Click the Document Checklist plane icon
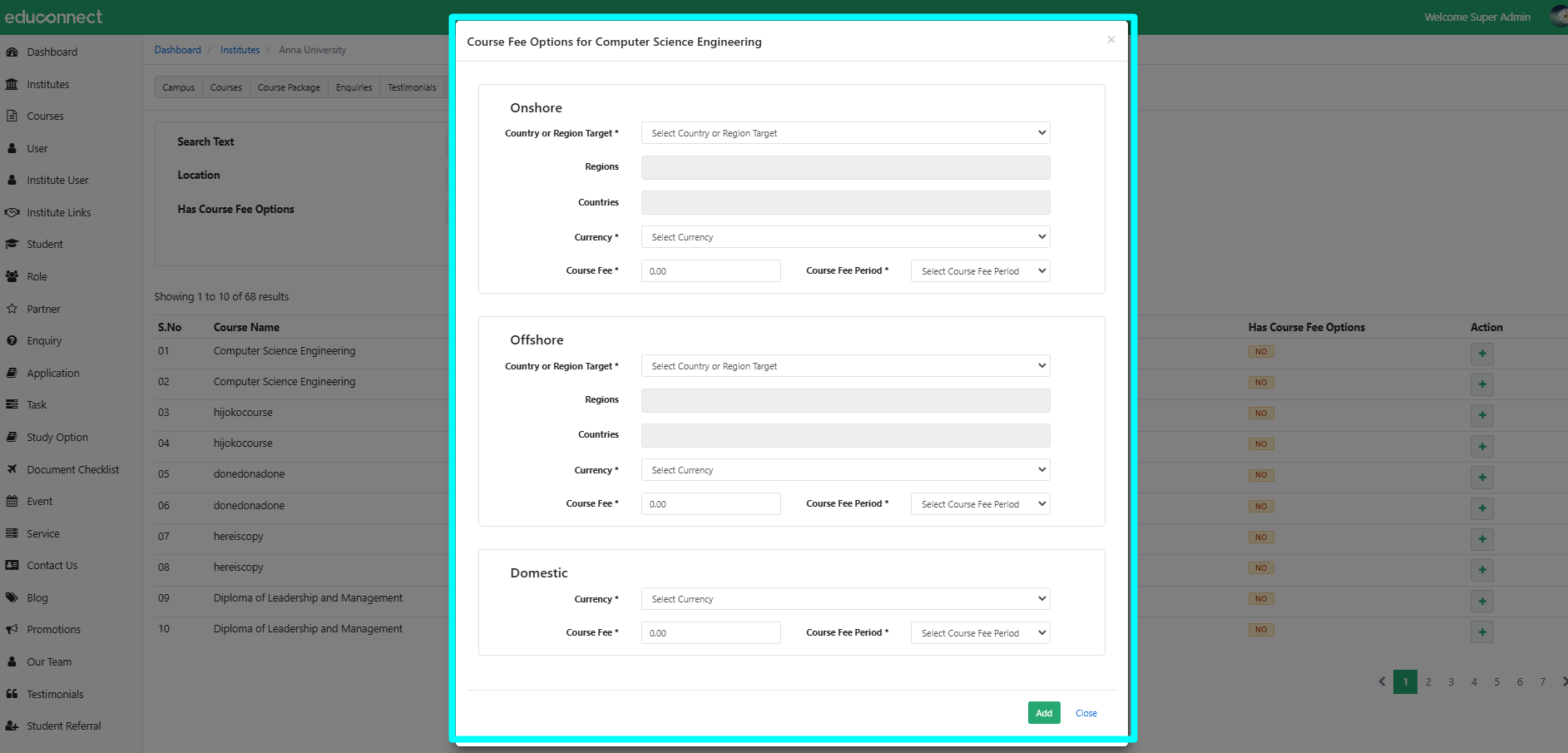Image resolution: width=1568 pixels, height=753 pixels. click(12, 469)
